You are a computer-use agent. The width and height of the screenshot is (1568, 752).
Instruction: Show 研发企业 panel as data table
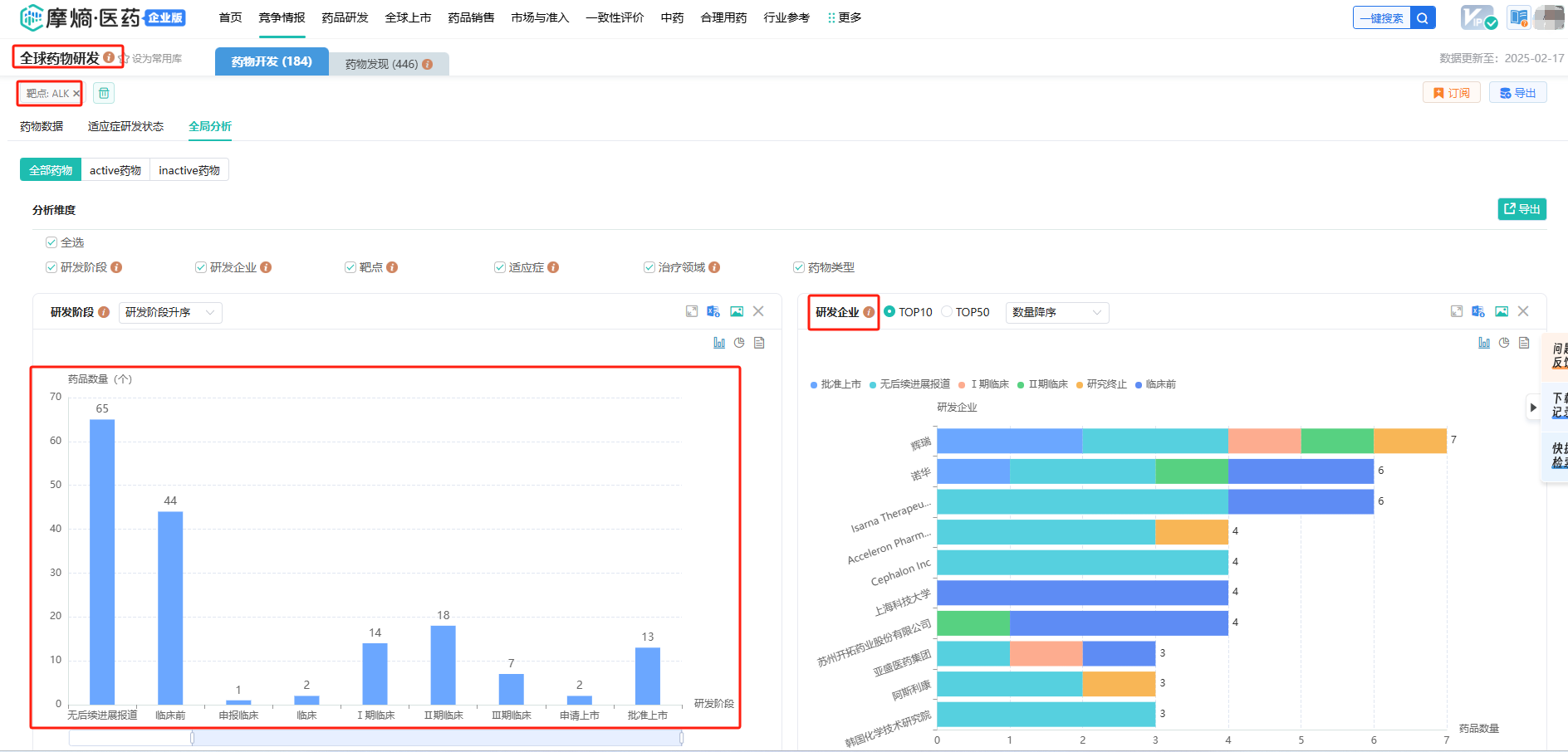[x=1524, y=343]
